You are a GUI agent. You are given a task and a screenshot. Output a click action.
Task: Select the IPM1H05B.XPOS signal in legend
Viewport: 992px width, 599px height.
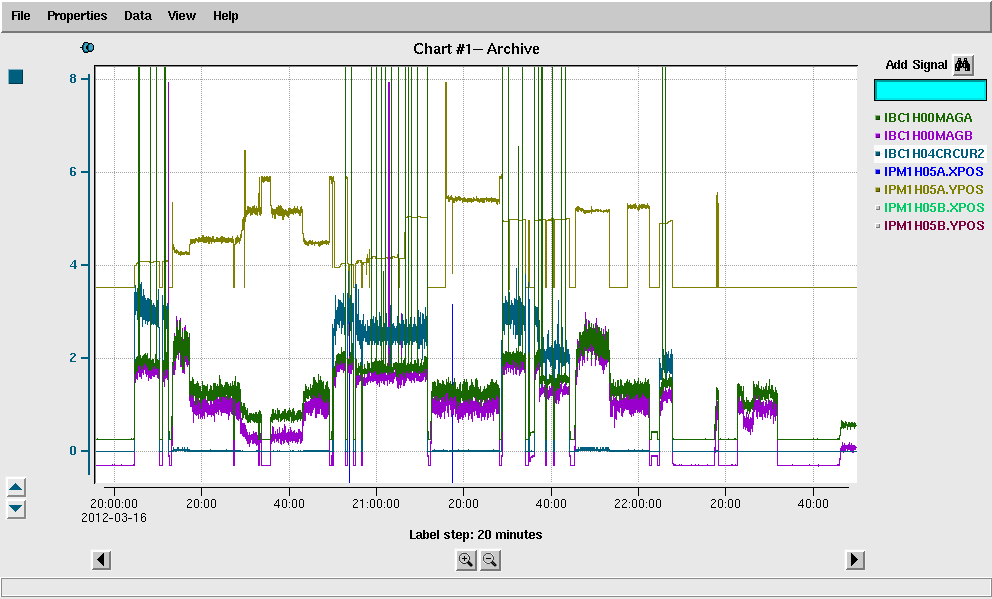pyautogui.click(x=934, y=207)
